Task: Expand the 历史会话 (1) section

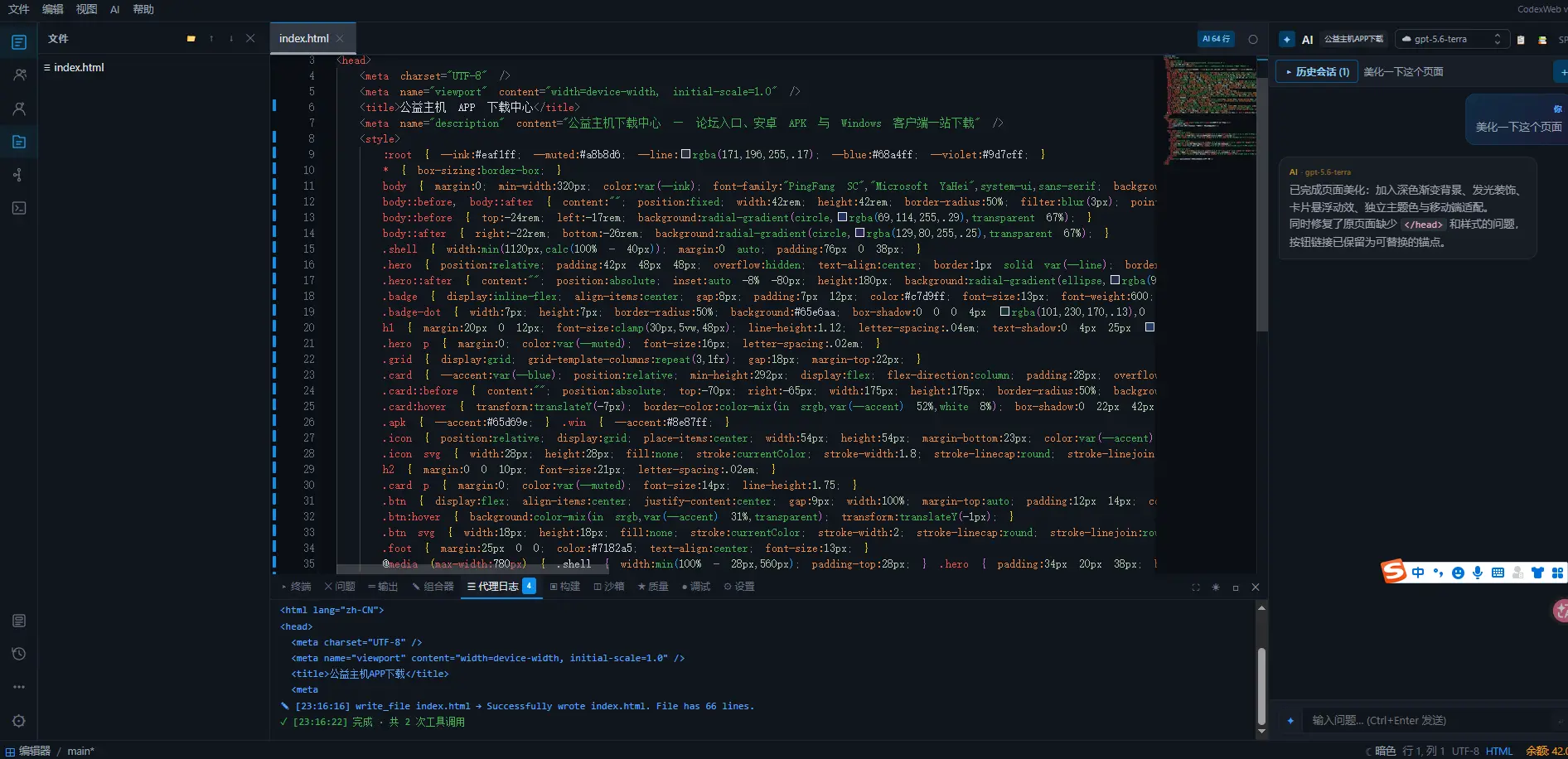Action: tap(1317, 72)
